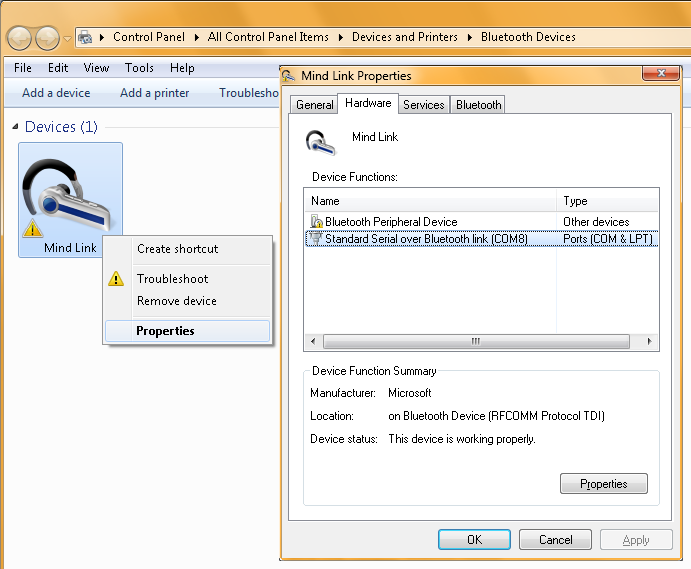
Task: Click the address bar devices icon
Action: pyautogui.click(x=86, y=38)
